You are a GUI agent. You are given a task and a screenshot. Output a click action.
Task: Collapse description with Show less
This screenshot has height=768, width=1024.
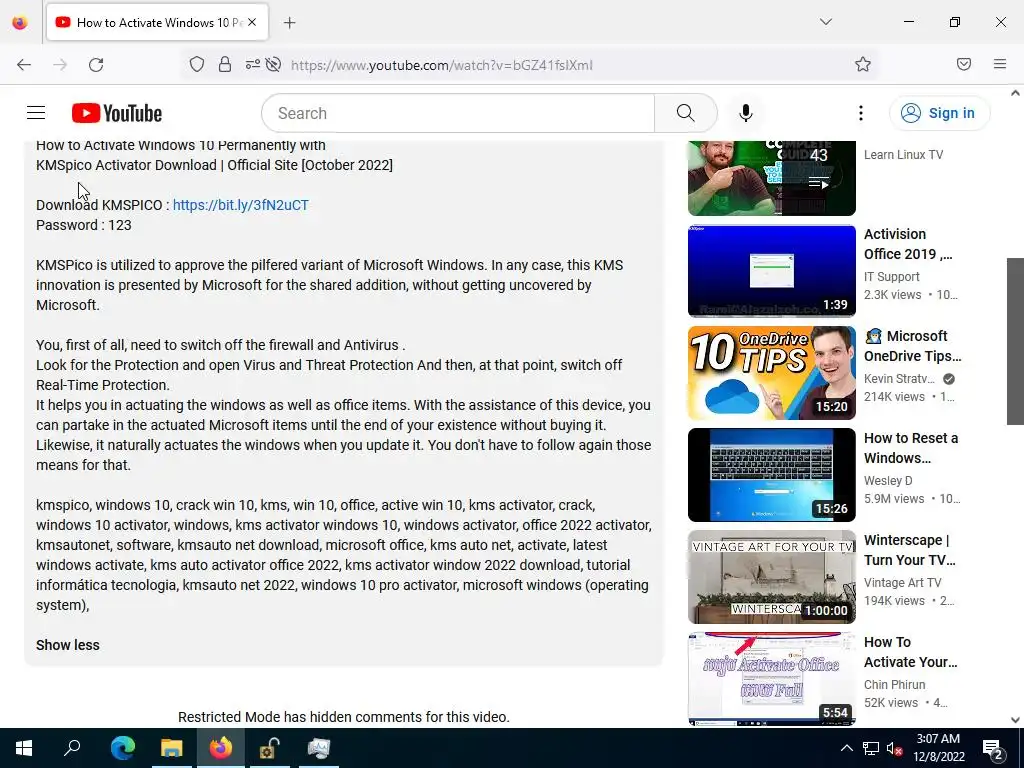68,645
